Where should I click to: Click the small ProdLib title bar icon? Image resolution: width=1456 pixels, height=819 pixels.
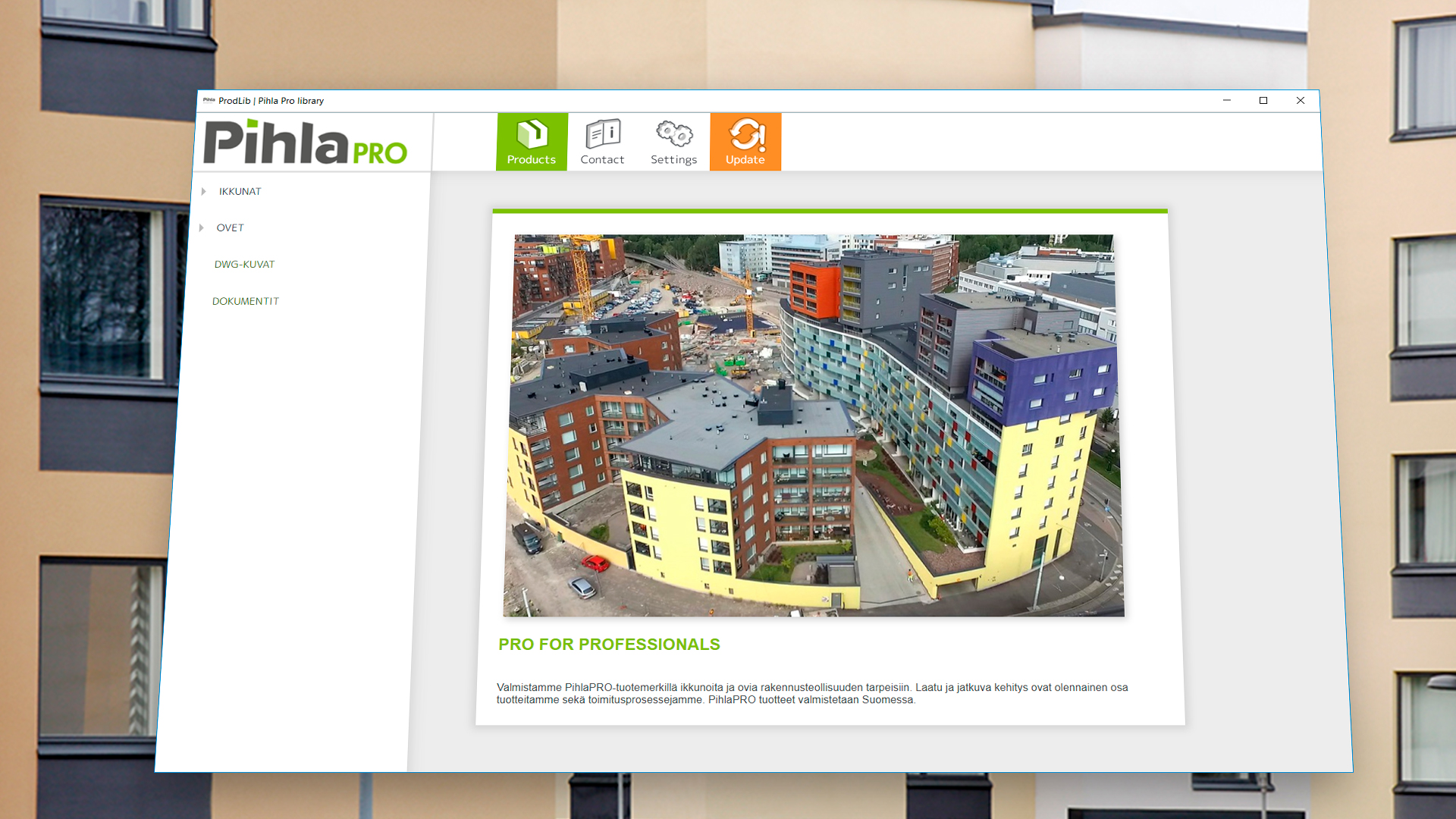pyautogui.click(x=209, y=100)
